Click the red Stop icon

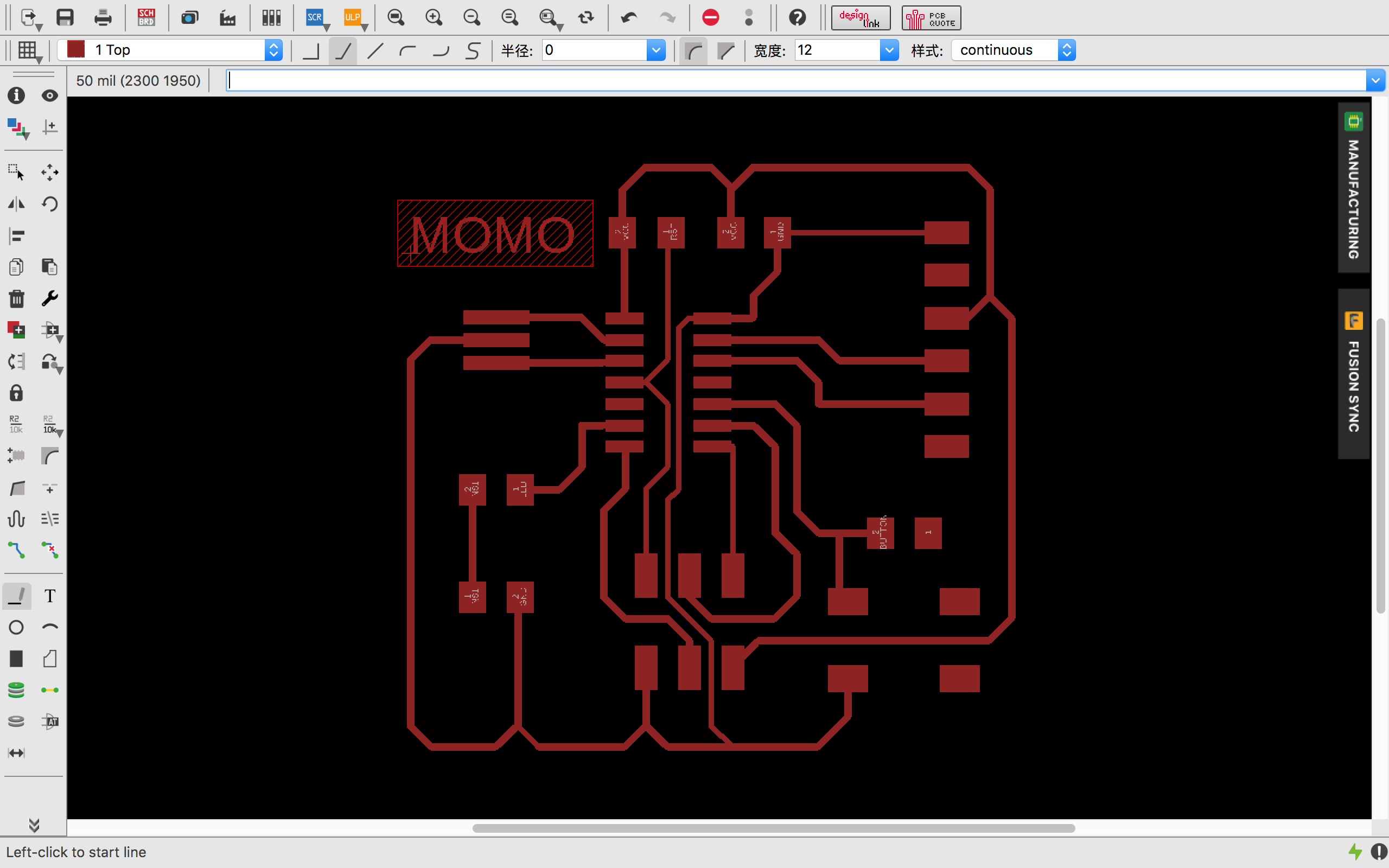[711, 17]
